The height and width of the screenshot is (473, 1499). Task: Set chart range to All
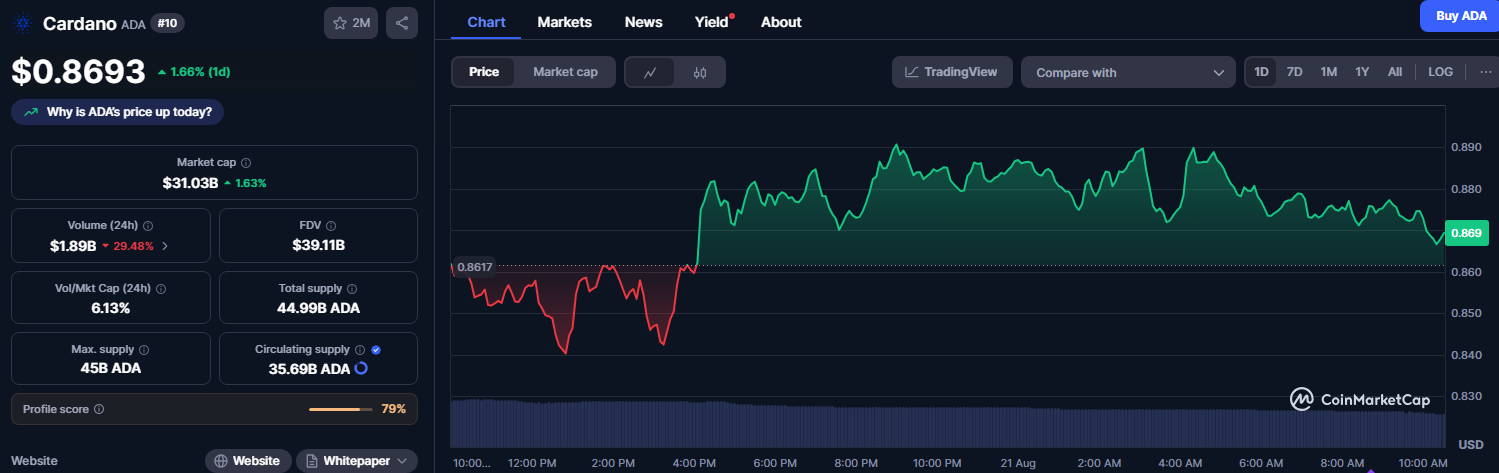pos(1395,72)
